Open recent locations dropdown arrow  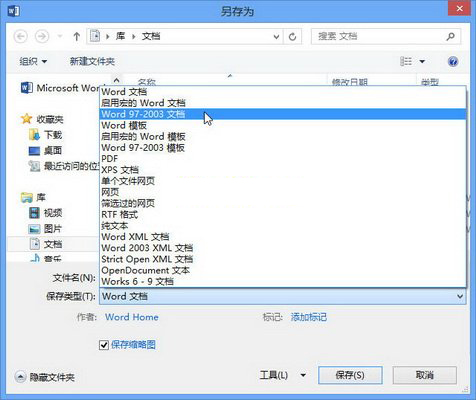(60, 36)
